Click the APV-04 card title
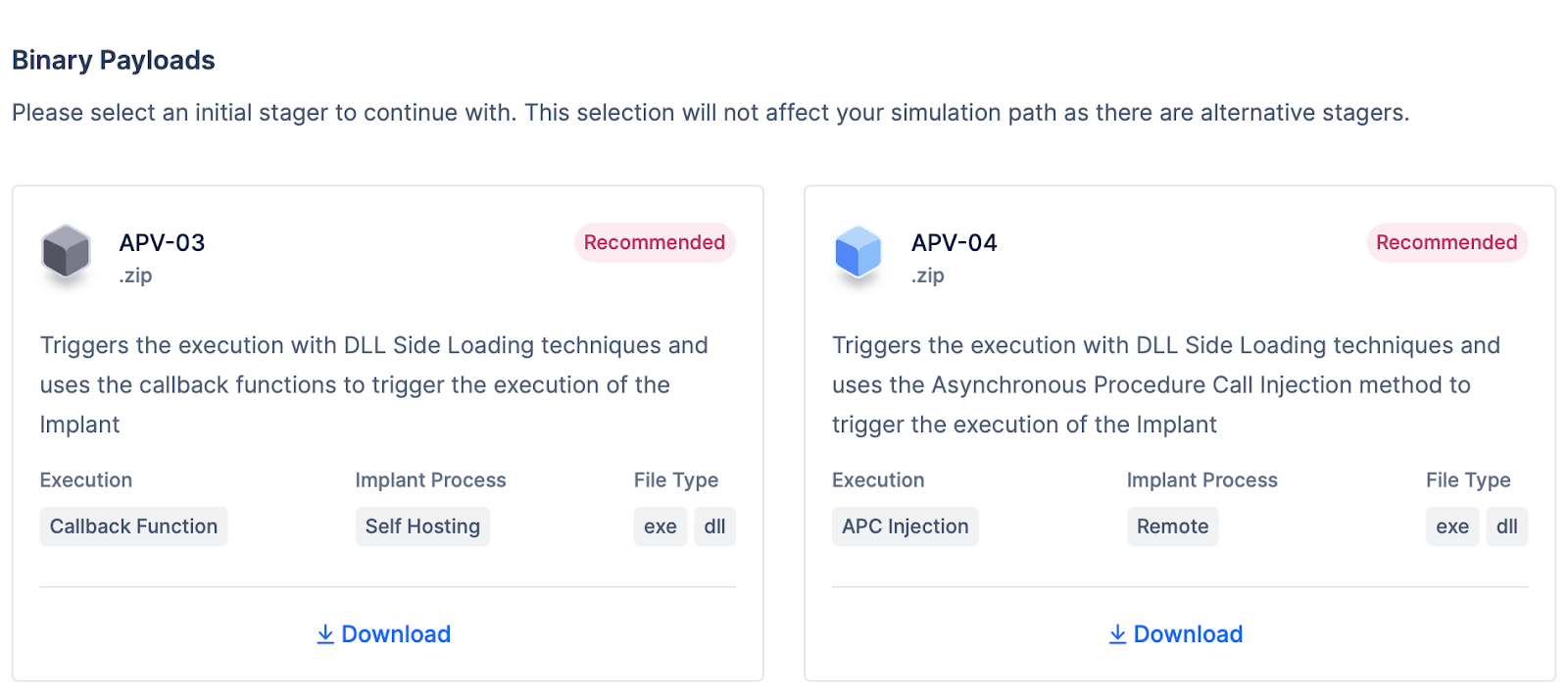1568x700 pixels. (954, 243)
